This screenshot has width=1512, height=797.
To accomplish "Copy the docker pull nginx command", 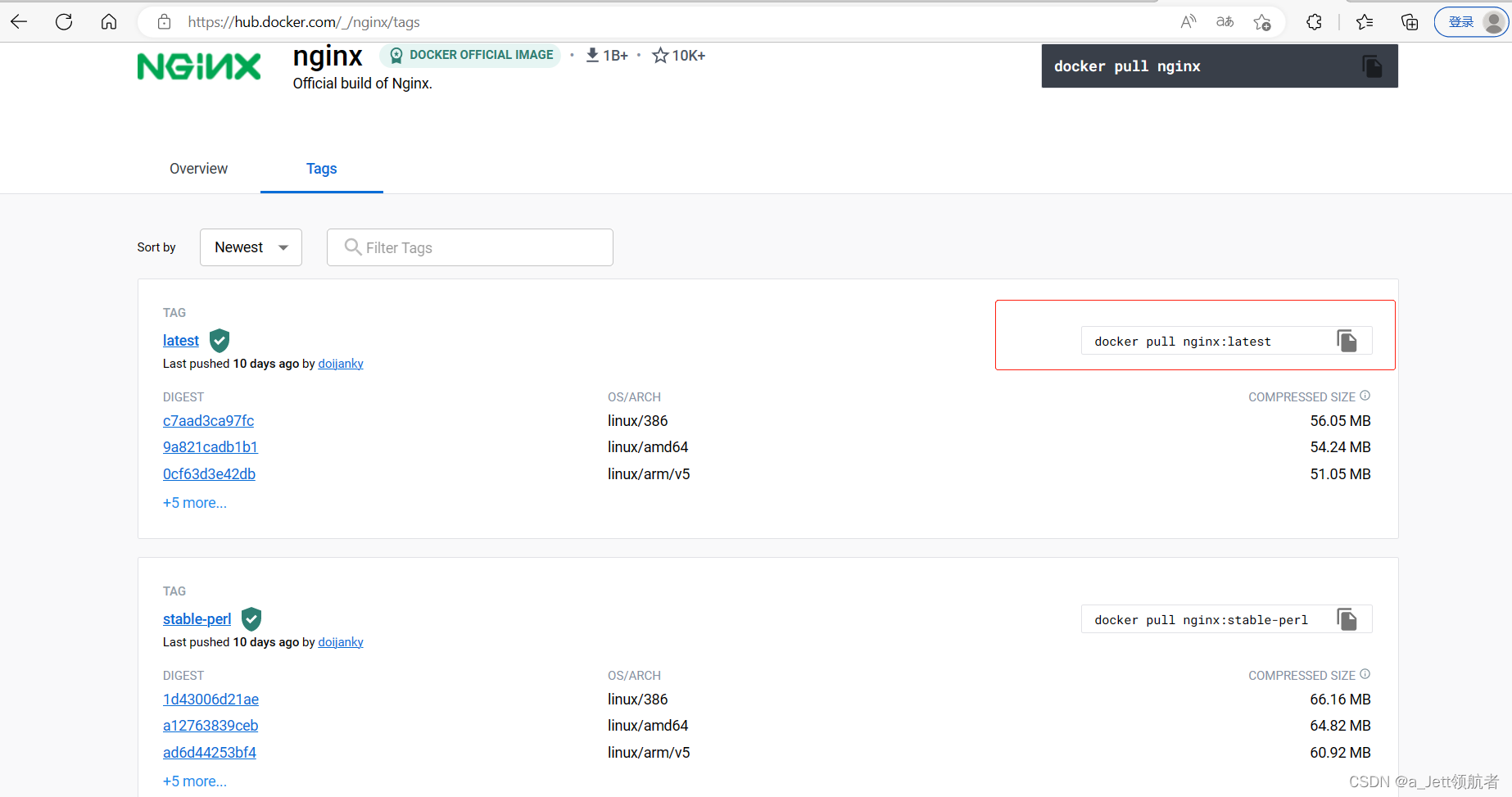I will tap(1372, 66).
